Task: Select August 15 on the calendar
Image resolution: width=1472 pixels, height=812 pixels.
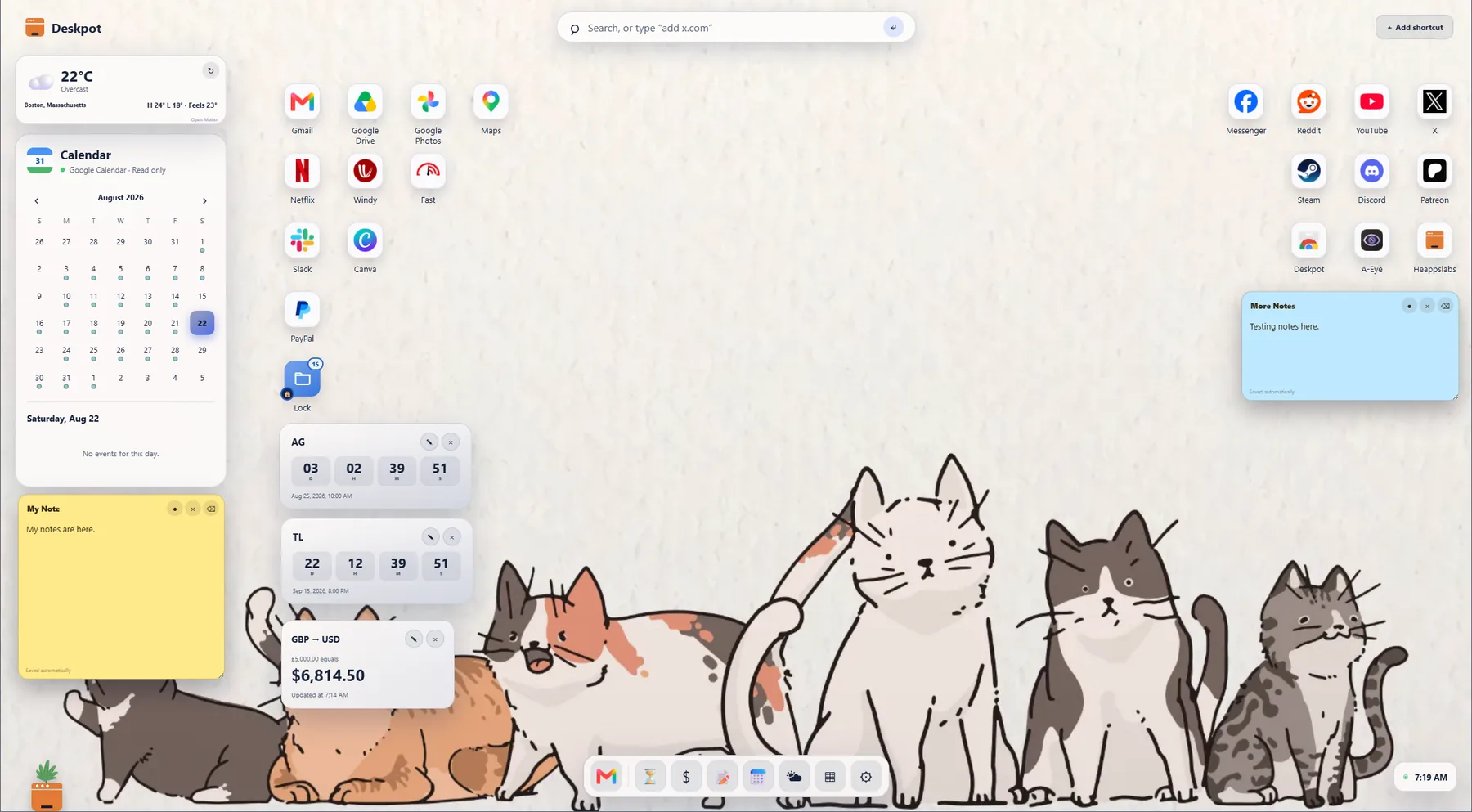Action: coord(202,297)
